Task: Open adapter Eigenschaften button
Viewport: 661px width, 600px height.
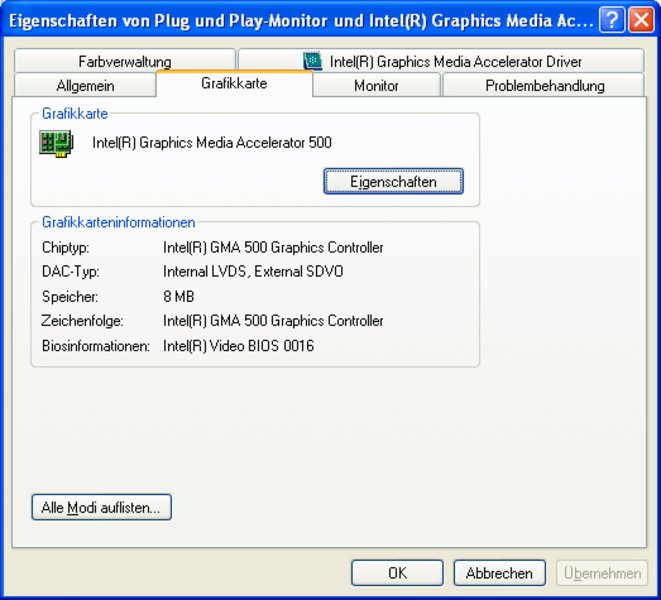Action: (x=393, y=181)
